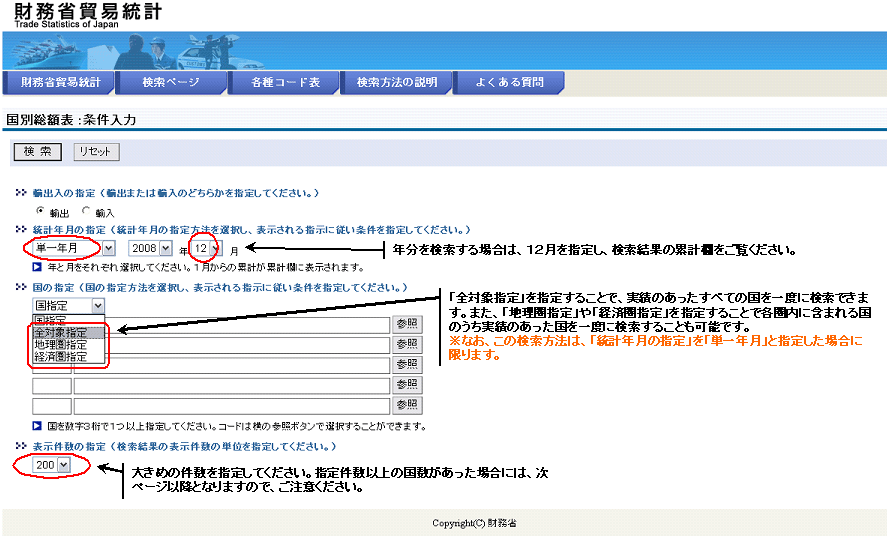Open the 200 display count dropdown
This screenshot has width=887, height=536.
51,464
